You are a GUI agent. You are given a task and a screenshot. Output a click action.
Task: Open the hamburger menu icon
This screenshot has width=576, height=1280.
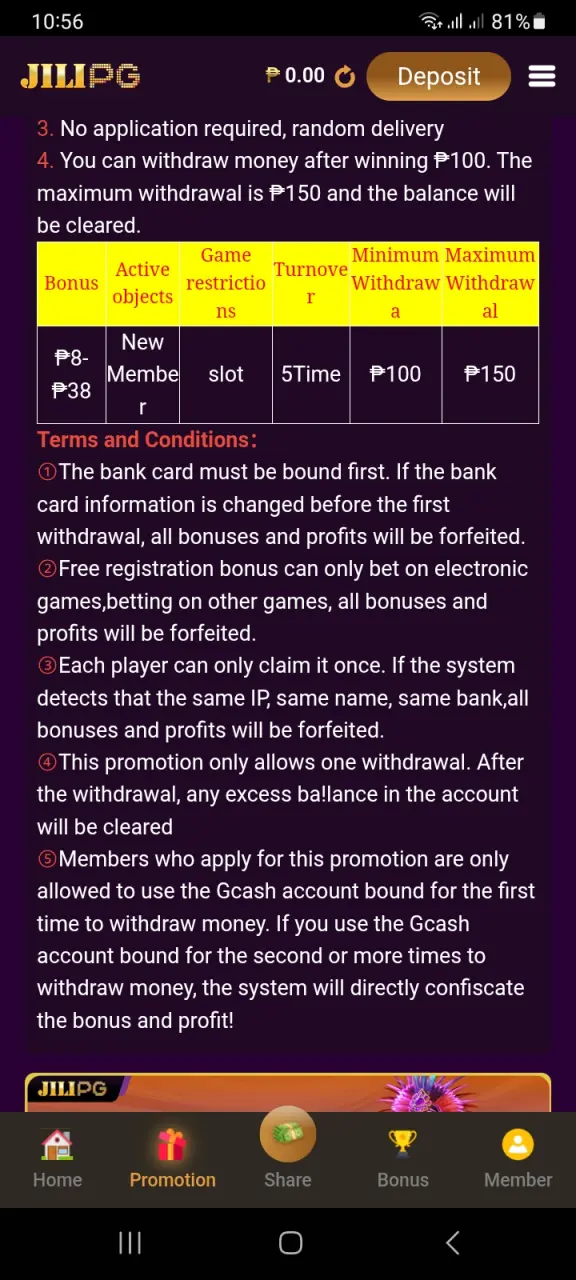542,76
